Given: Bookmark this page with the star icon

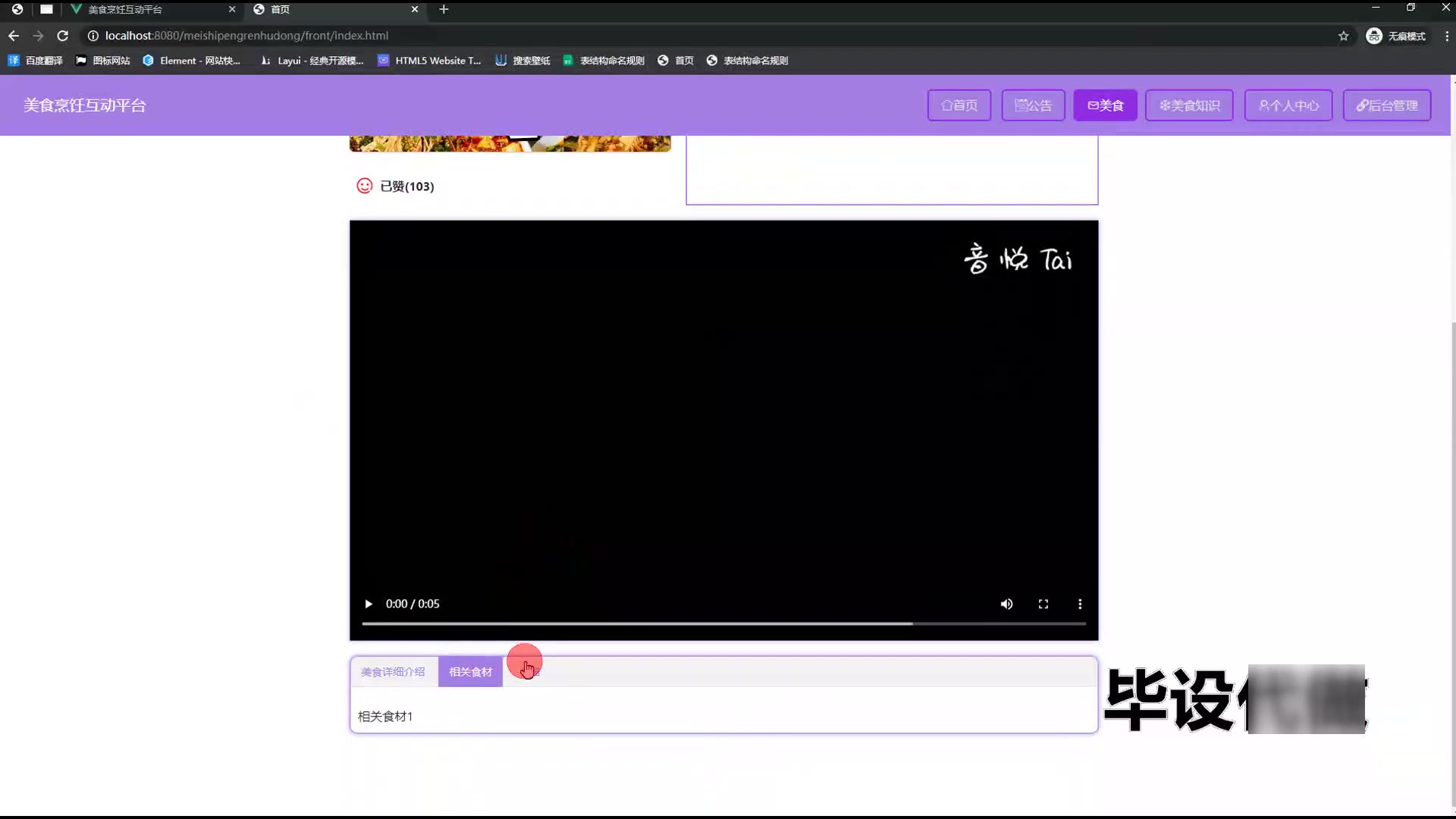Looking at the screenshot, I should click(x=1343, y=36).
